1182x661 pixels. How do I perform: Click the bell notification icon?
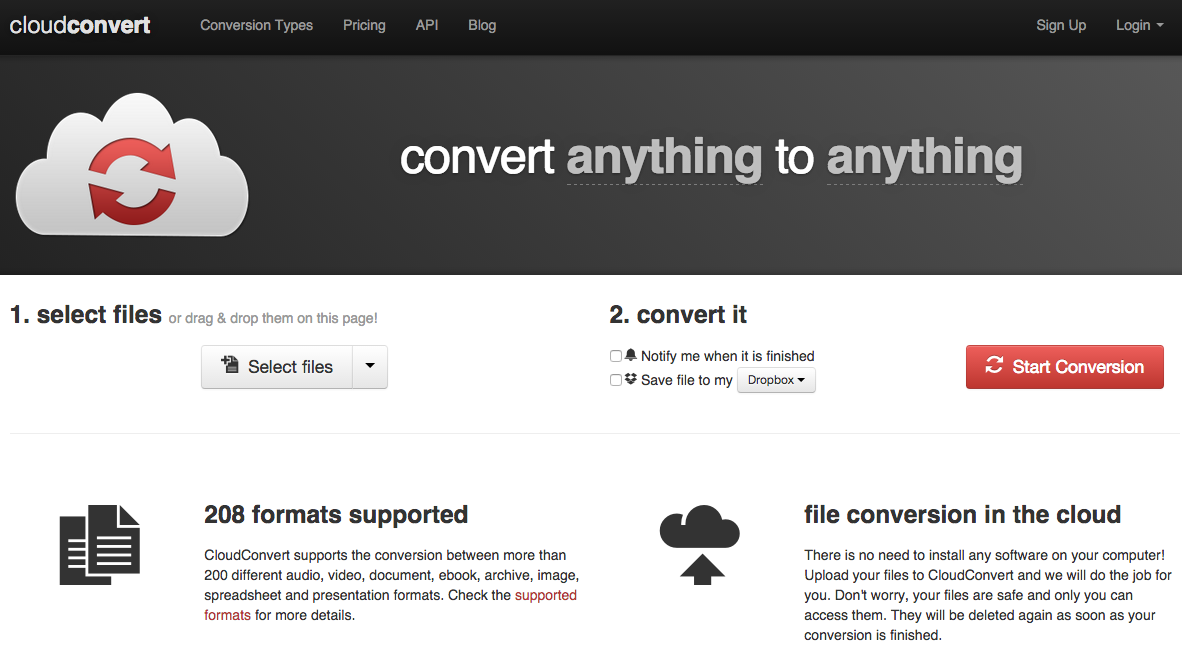[631, 355]
